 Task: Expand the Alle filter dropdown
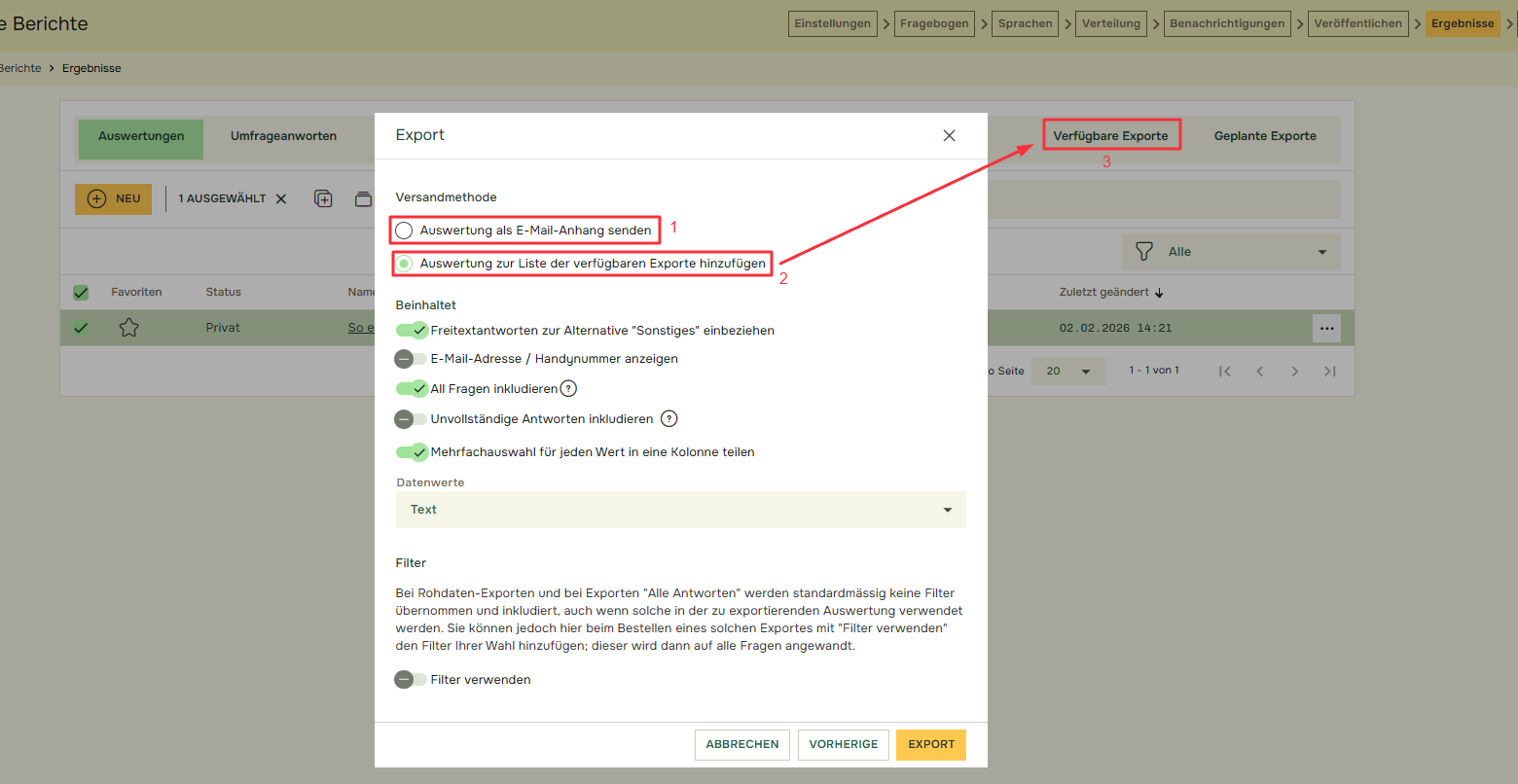point(1231,252)
